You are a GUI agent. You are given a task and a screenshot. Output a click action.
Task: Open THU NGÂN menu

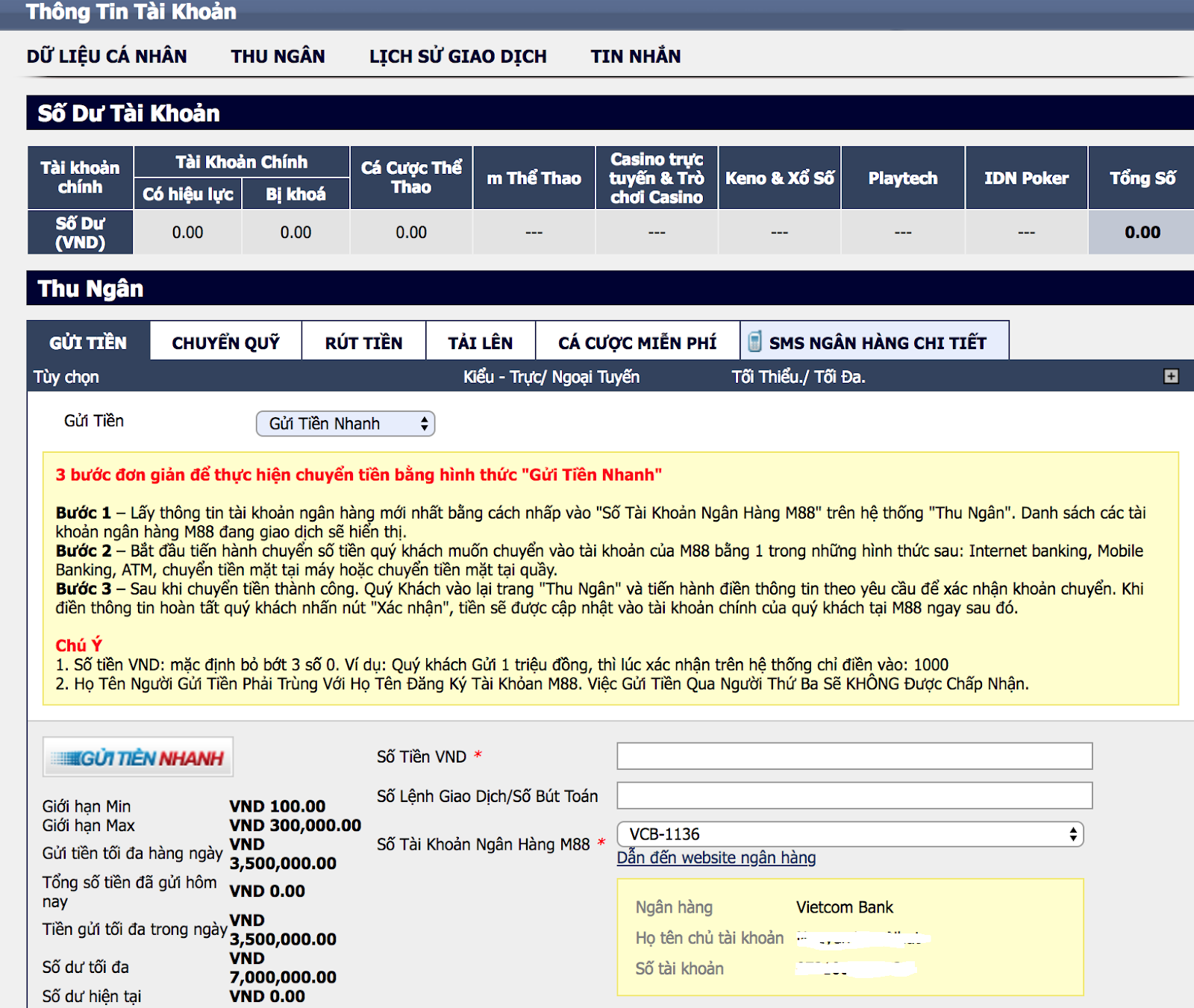(x=278, y=57)
